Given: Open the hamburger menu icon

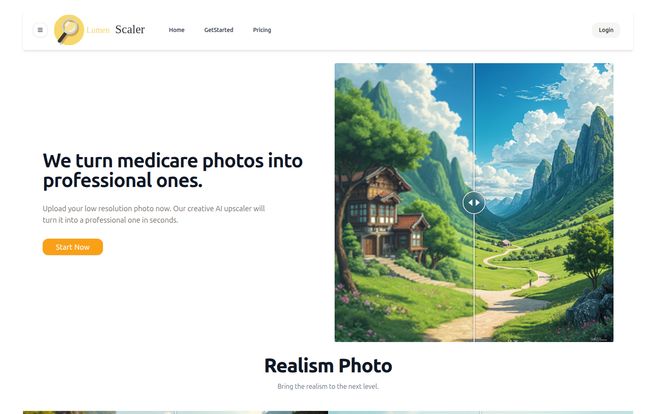Looking at the screenshot, I should [40, 30].
